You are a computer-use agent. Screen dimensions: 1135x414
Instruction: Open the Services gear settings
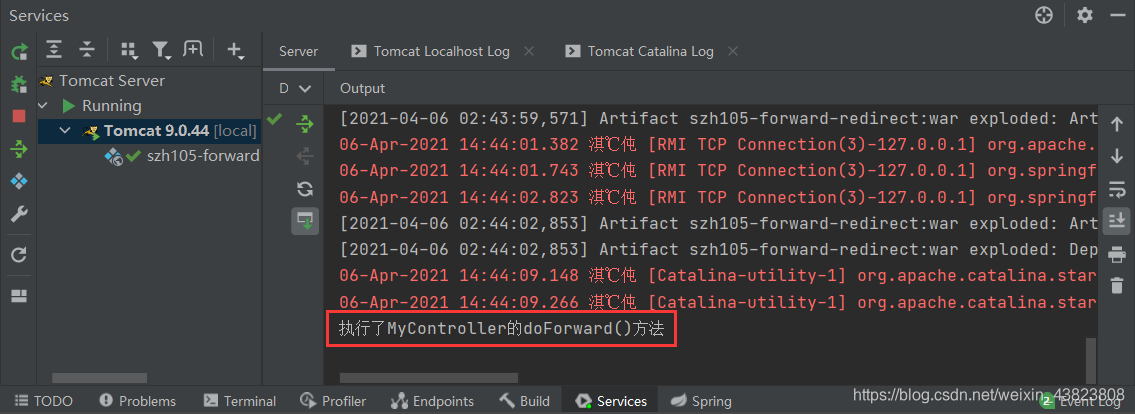(x=1084, y=15)
